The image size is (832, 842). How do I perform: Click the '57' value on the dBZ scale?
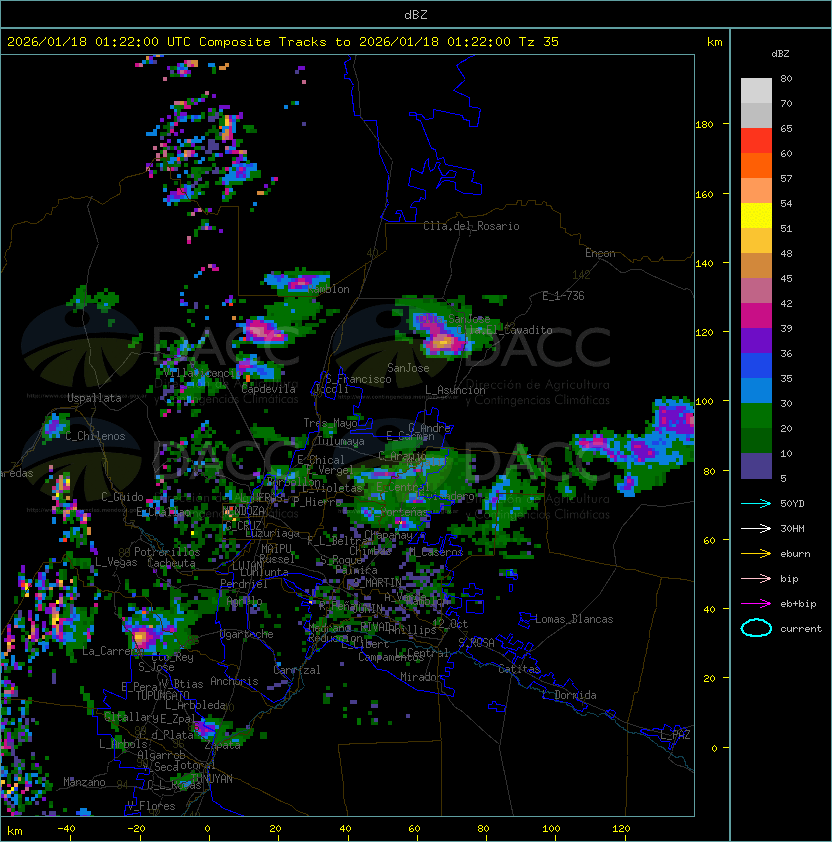coord(786,178)
